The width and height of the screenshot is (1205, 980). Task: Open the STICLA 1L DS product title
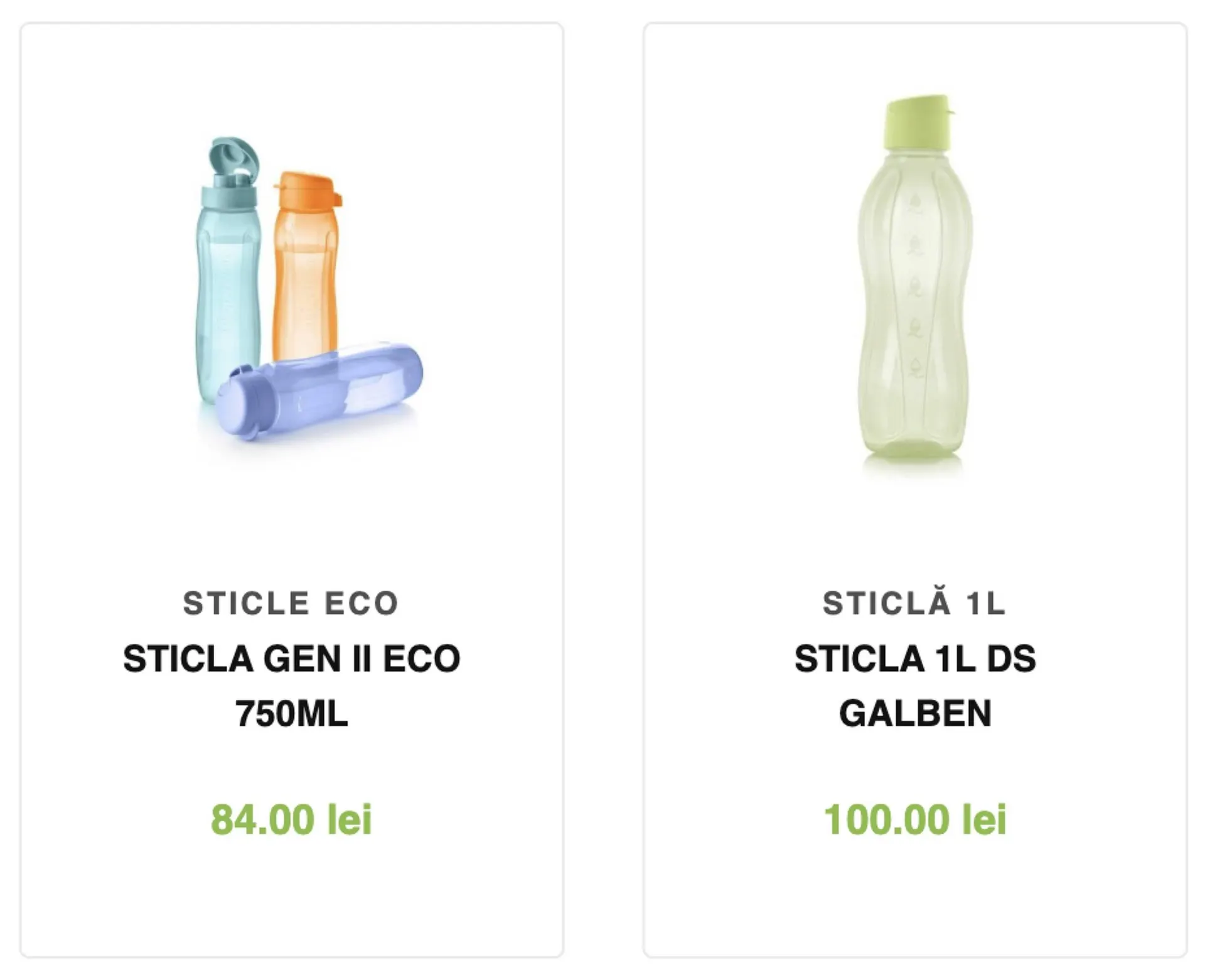point(915,659)
